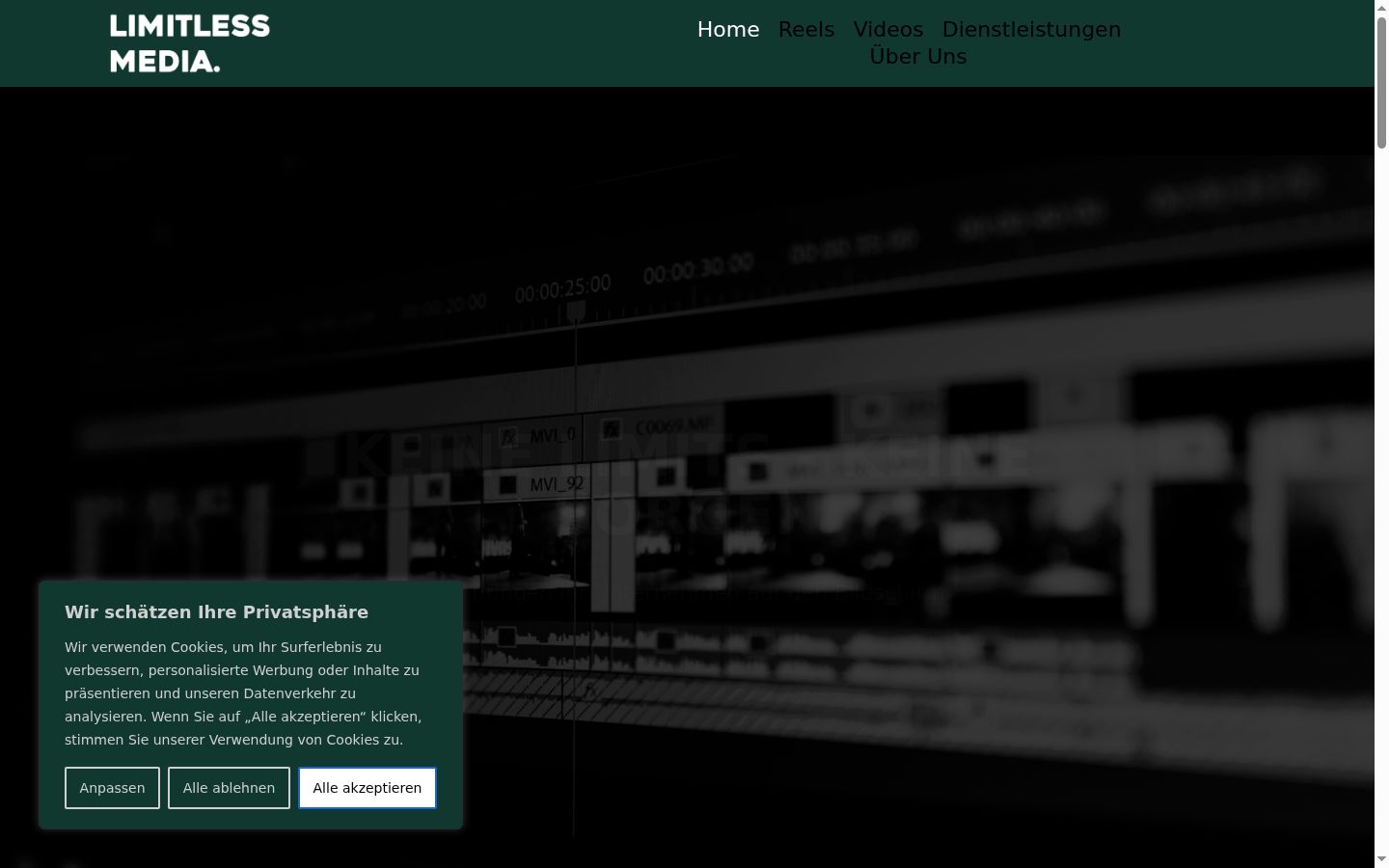Click the scrollbar down arrow
Viewport: 1389px width, 868px height.
coord(1381,859)
